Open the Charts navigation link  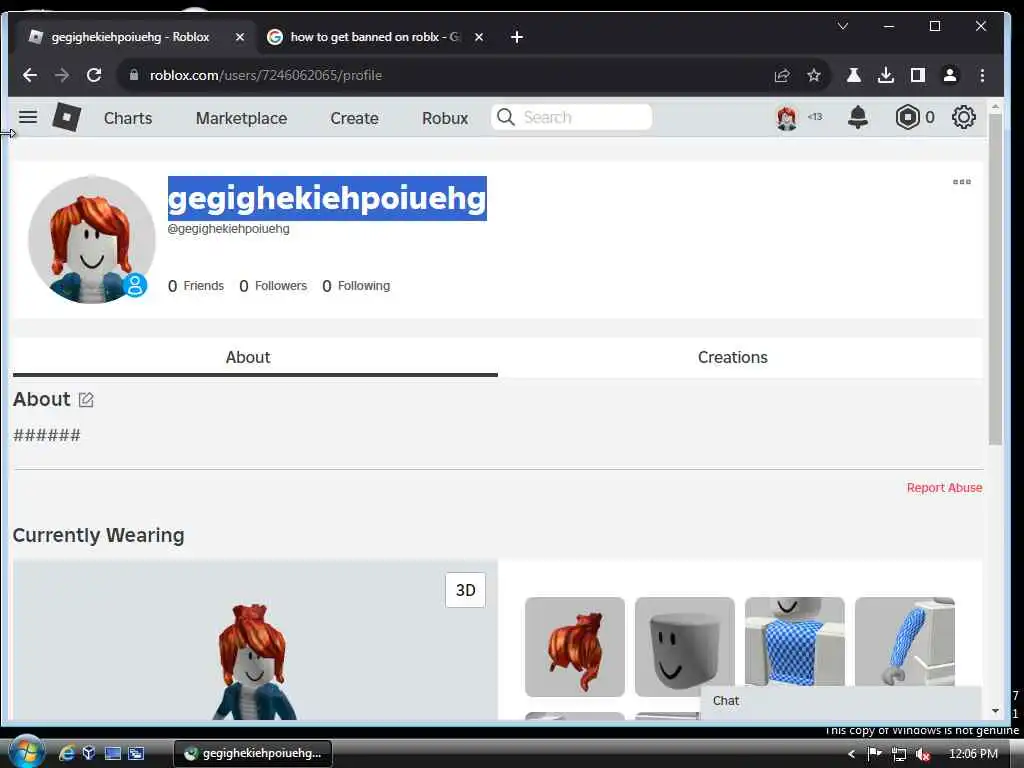click(128, 118)
